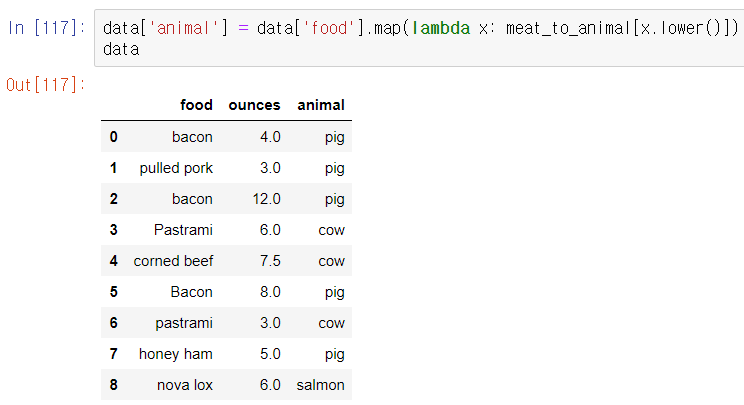Click the 12.0 ounces value
Image resolution: width=744 pixels, height=405 pixels.
point(266,199)
